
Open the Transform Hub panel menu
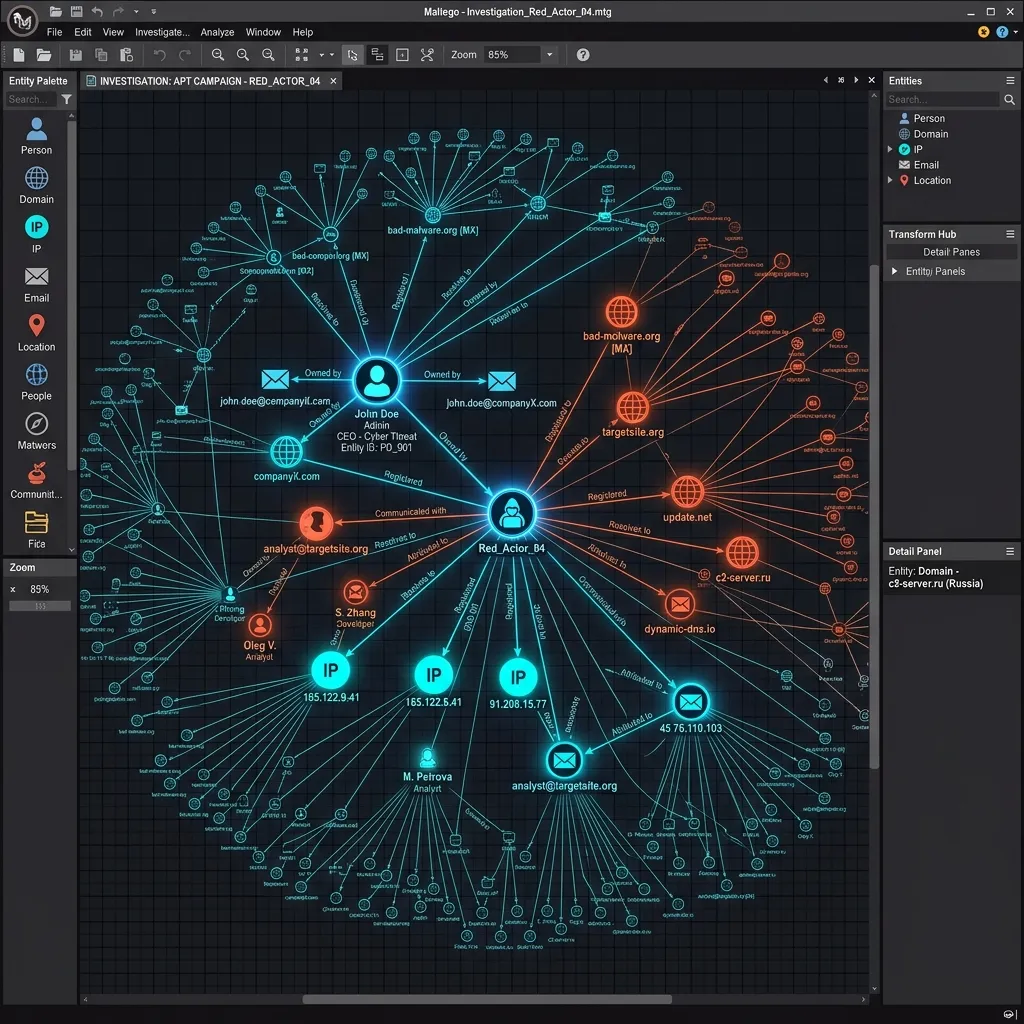point(1010,234)
